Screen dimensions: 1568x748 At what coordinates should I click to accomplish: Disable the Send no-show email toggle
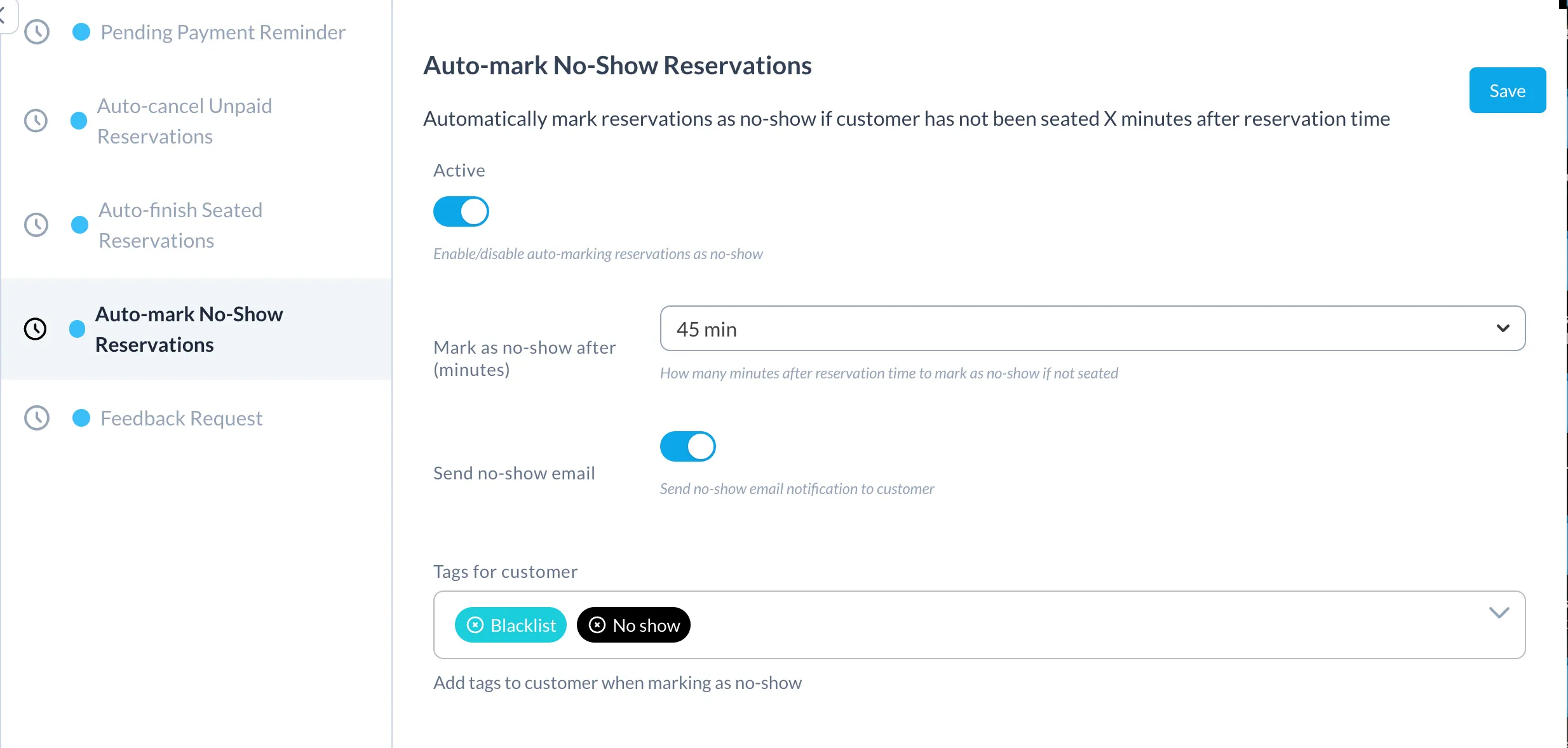point(688,446)
